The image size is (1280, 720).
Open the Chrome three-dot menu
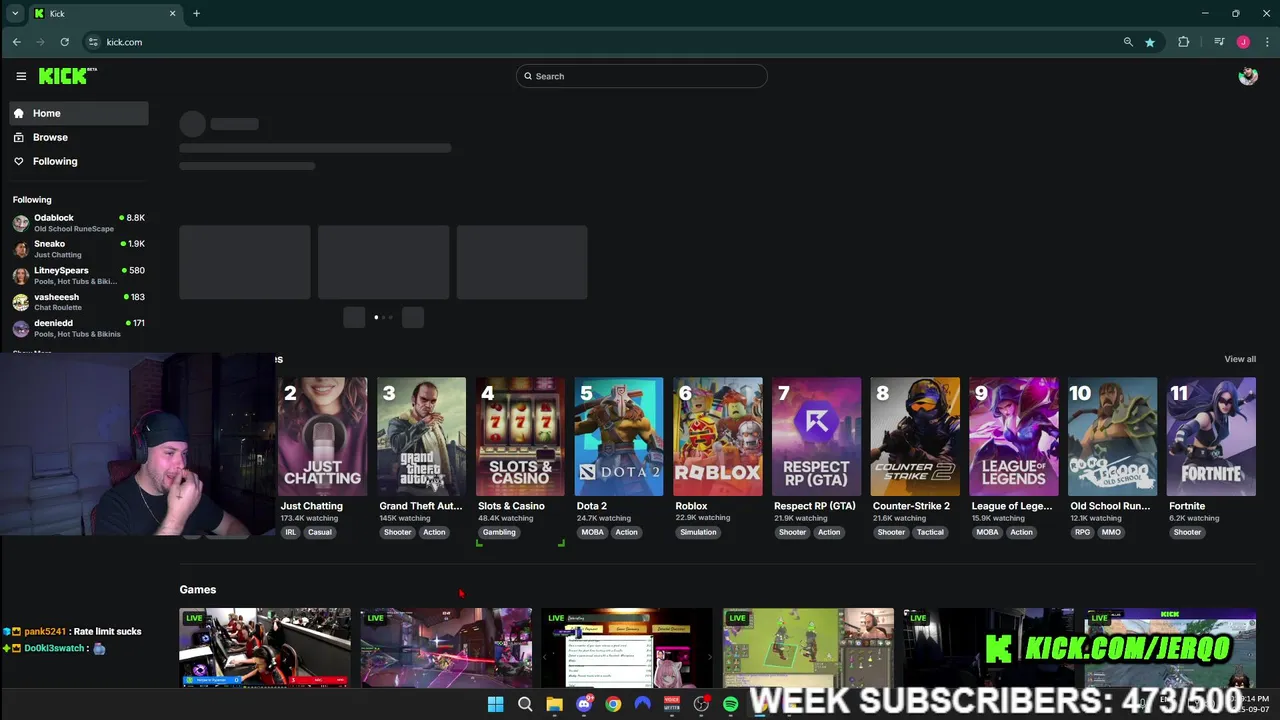click(x=1267, y=42)
